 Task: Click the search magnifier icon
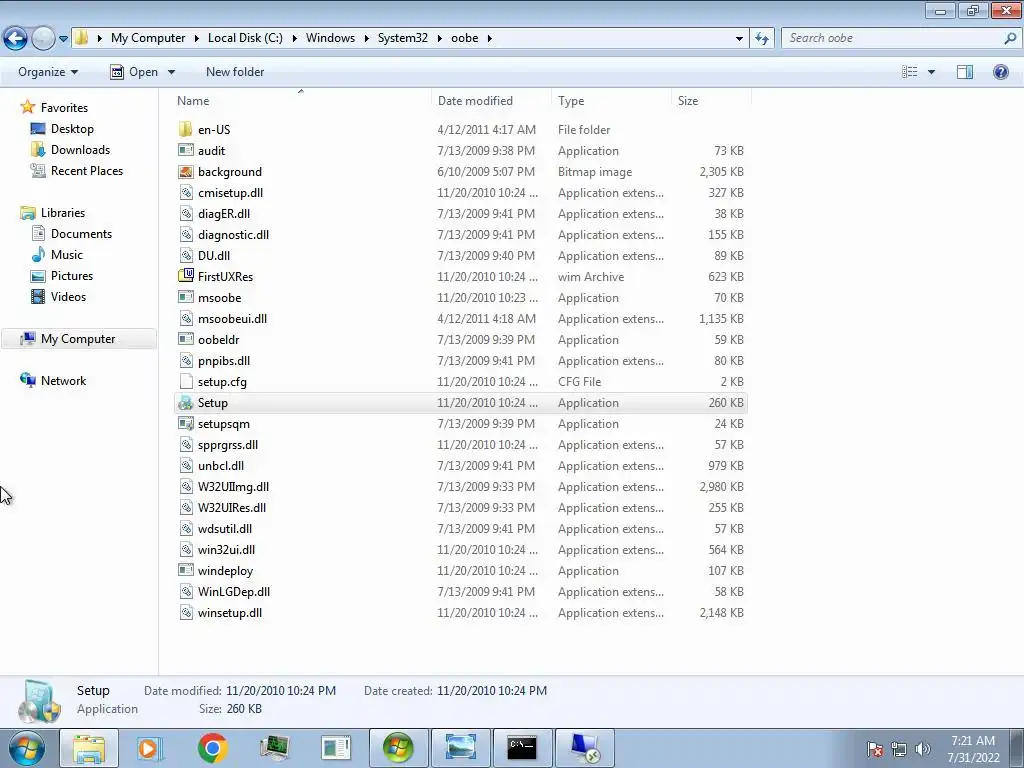click(1010, 38)
